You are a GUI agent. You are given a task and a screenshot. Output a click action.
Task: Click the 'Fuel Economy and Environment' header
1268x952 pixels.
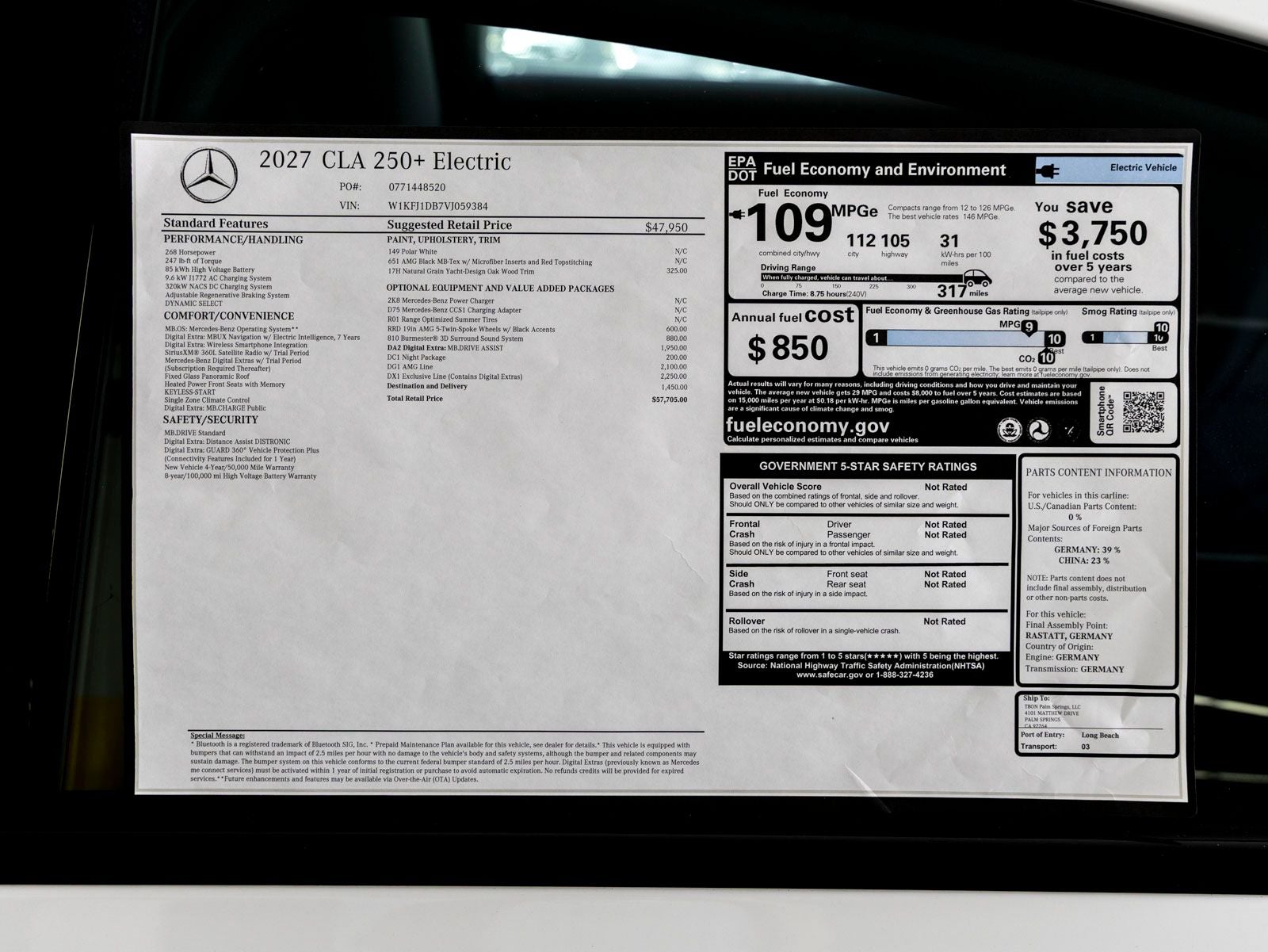pyautogui.click(x=884, y=170)
